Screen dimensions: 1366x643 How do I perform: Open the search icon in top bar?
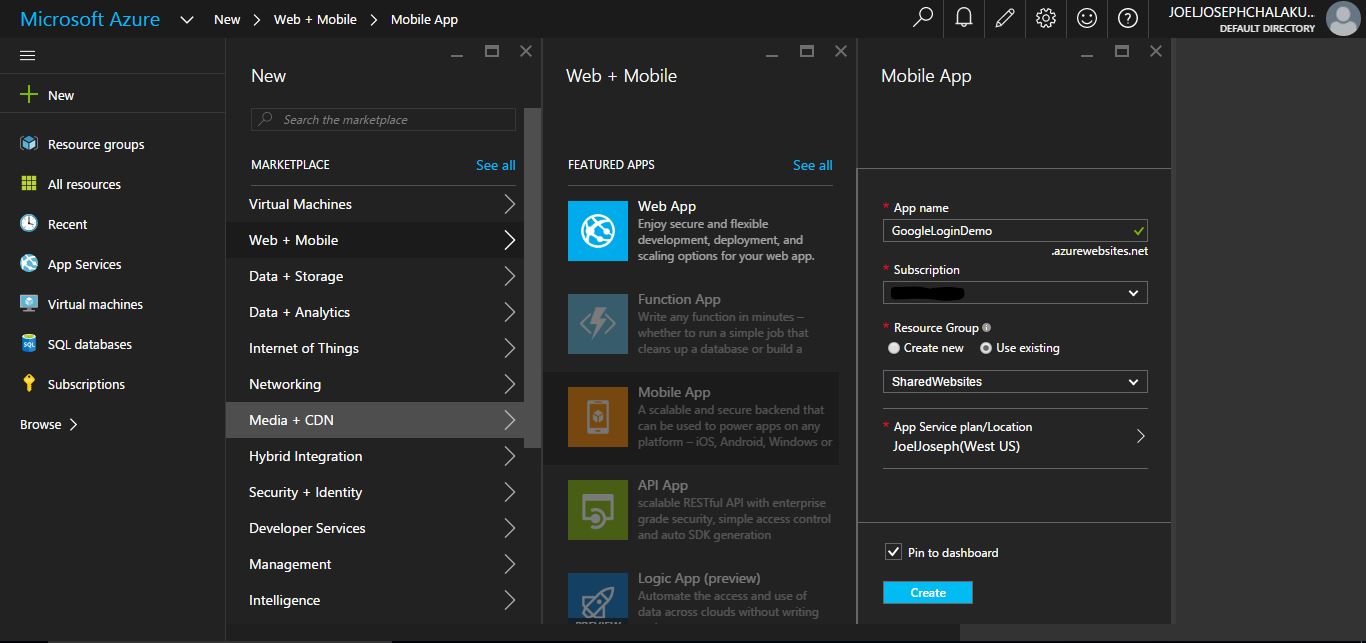pyautogui.click(x=923, y=18)
